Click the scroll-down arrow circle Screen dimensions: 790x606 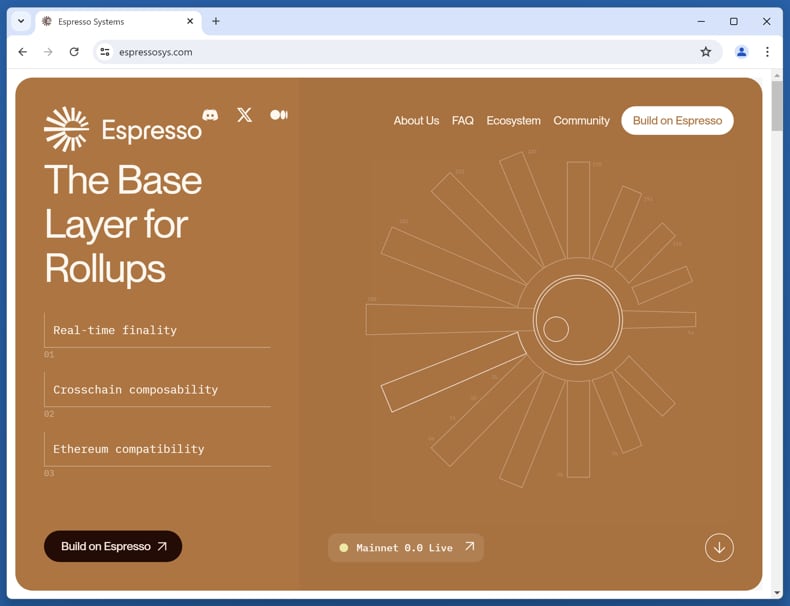(x=719, y=548)
